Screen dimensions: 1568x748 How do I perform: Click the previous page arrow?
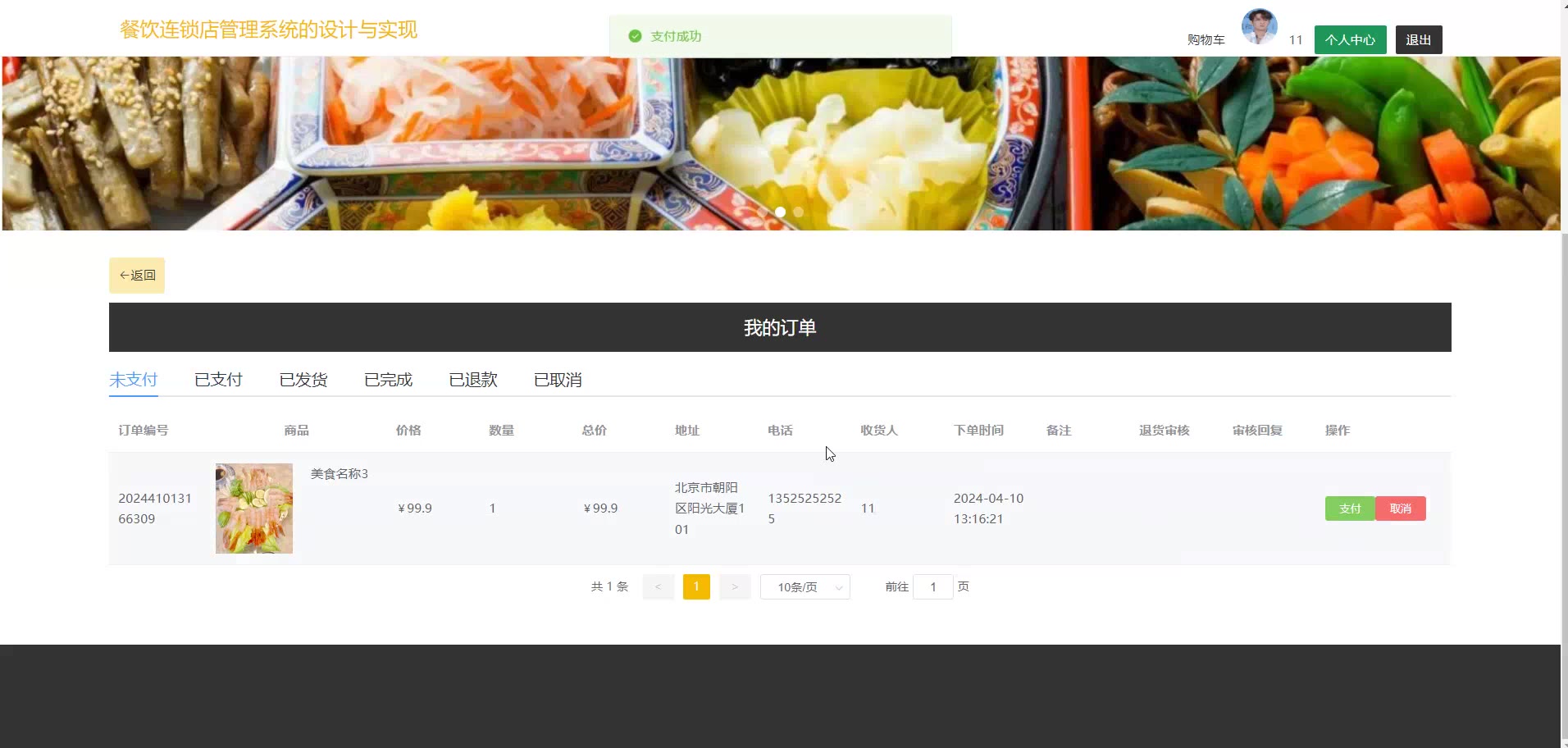658,586
